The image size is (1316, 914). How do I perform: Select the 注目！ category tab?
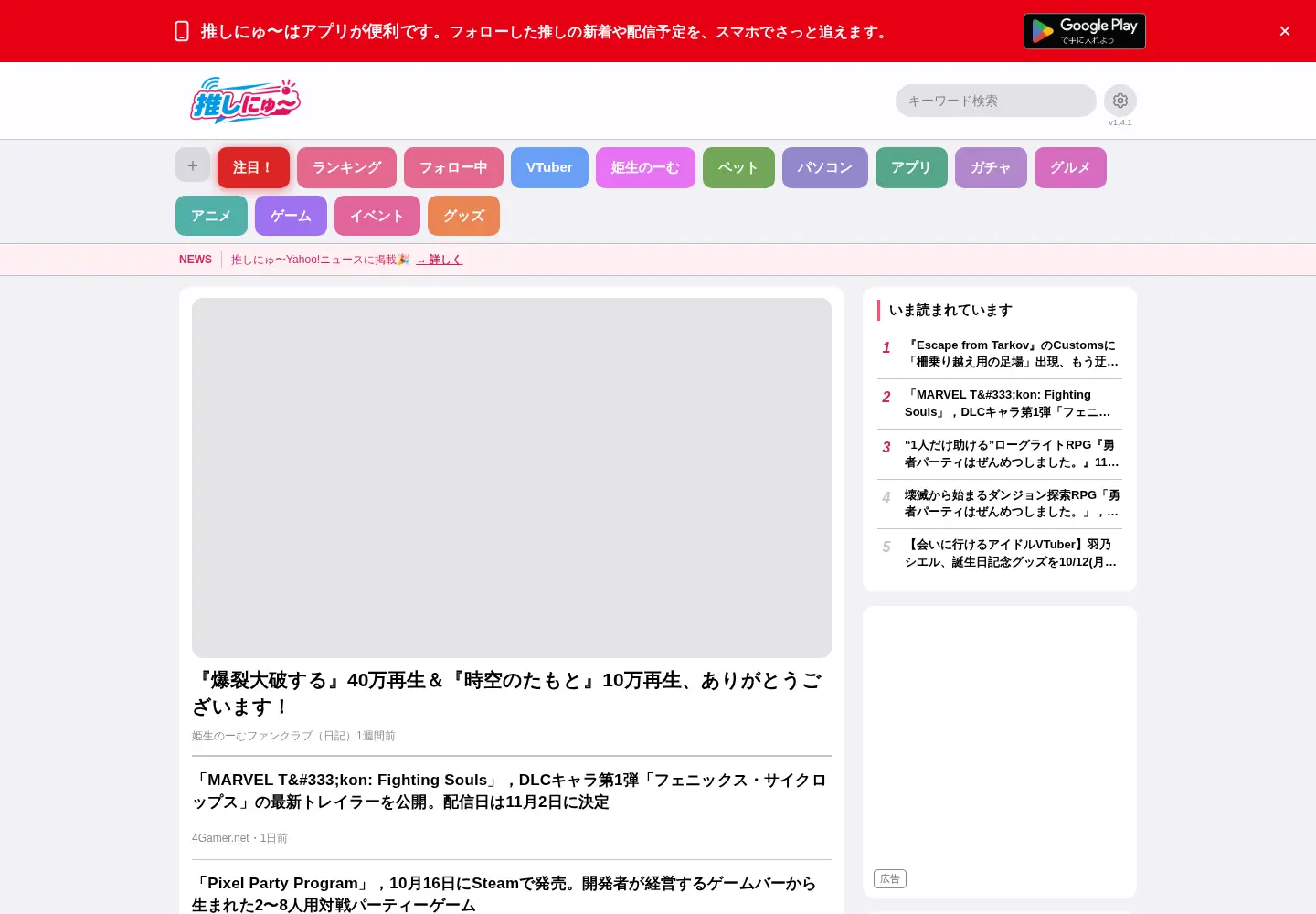click(x=253, y=167)
